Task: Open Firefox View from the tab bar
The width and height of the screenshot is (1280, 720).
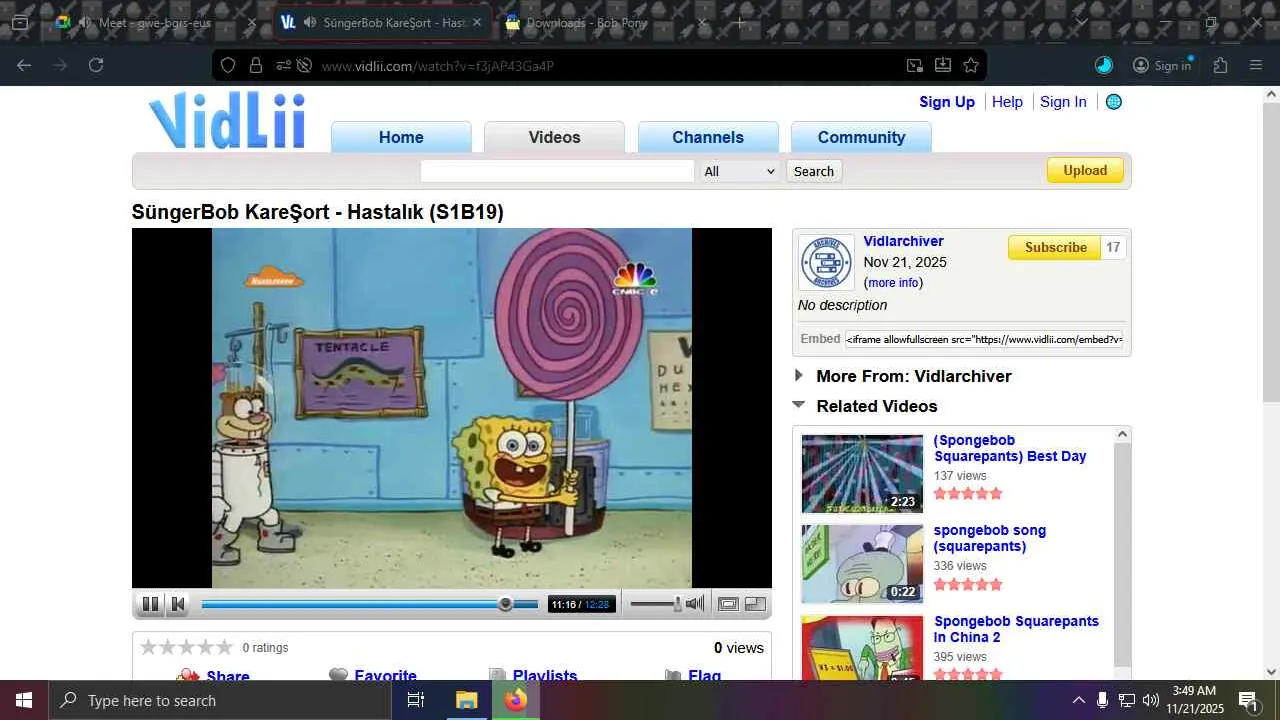Action: [x=20, y=22]
